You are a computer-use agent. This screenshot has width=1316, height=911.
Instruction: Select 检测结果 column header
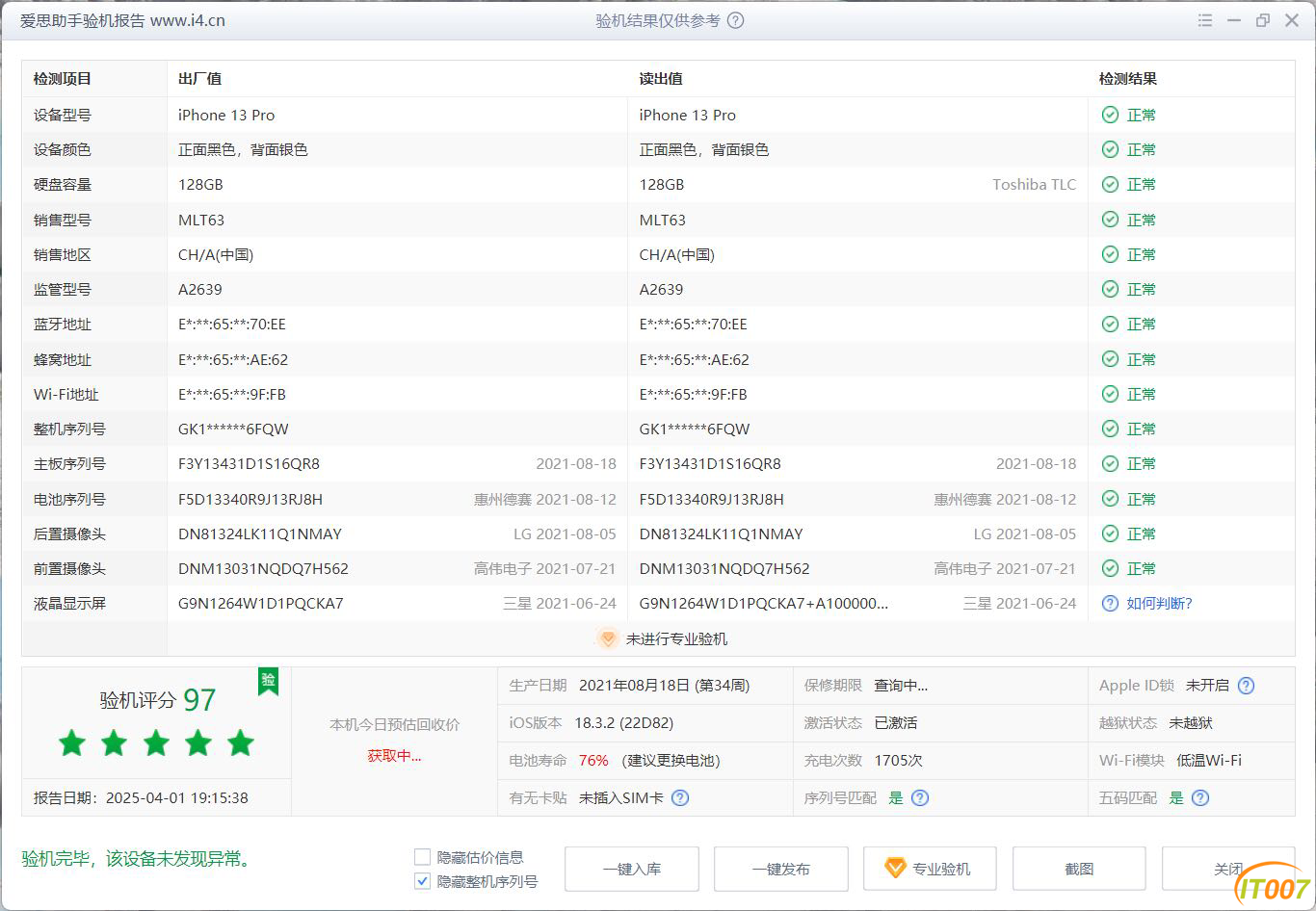tap(1127, 79)
